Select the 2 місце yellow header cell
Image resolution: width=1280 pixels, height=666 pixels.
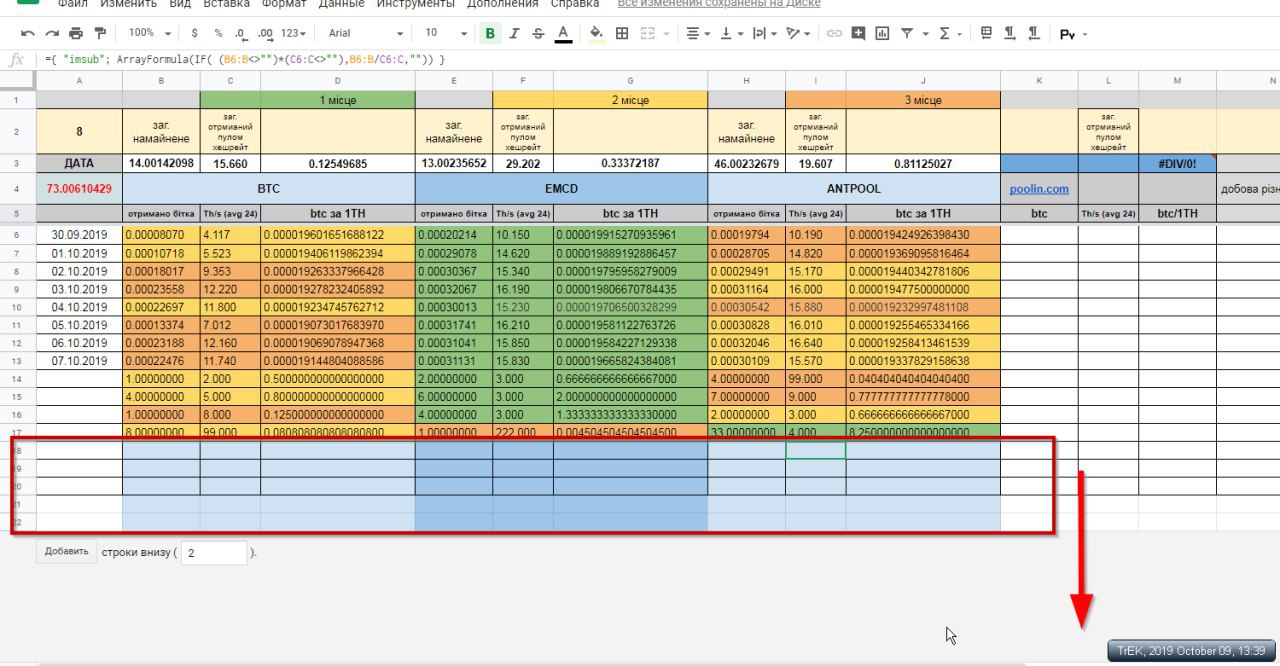[630, 100]
